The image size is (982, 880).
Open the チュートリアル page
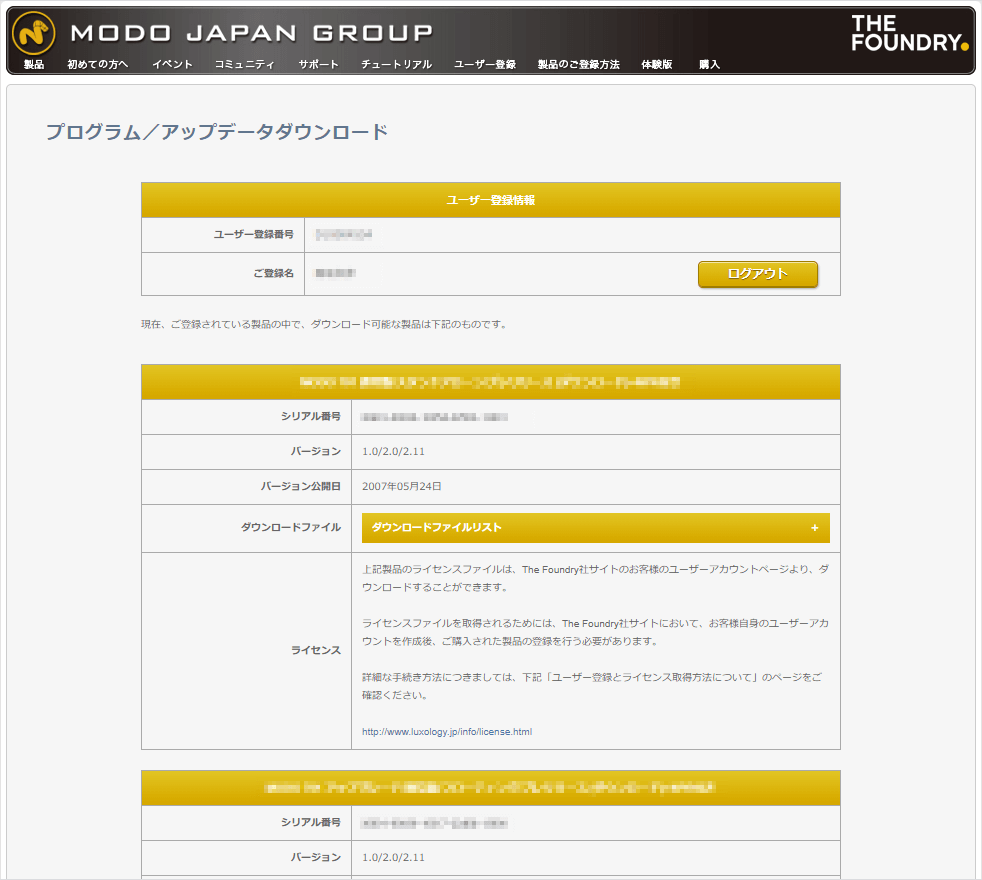coord(396,65)
